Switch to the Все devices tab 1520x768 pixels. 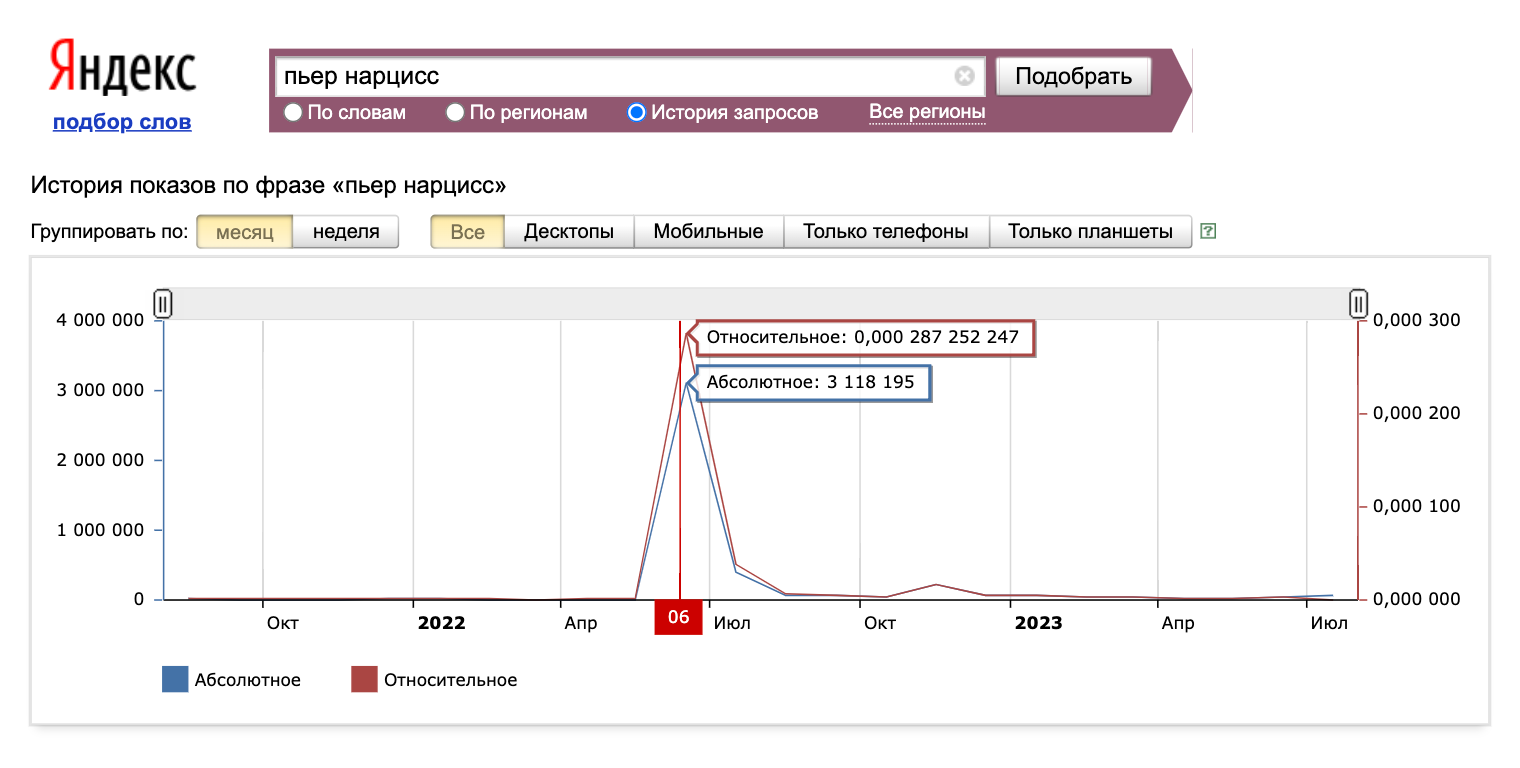point(467,232)
